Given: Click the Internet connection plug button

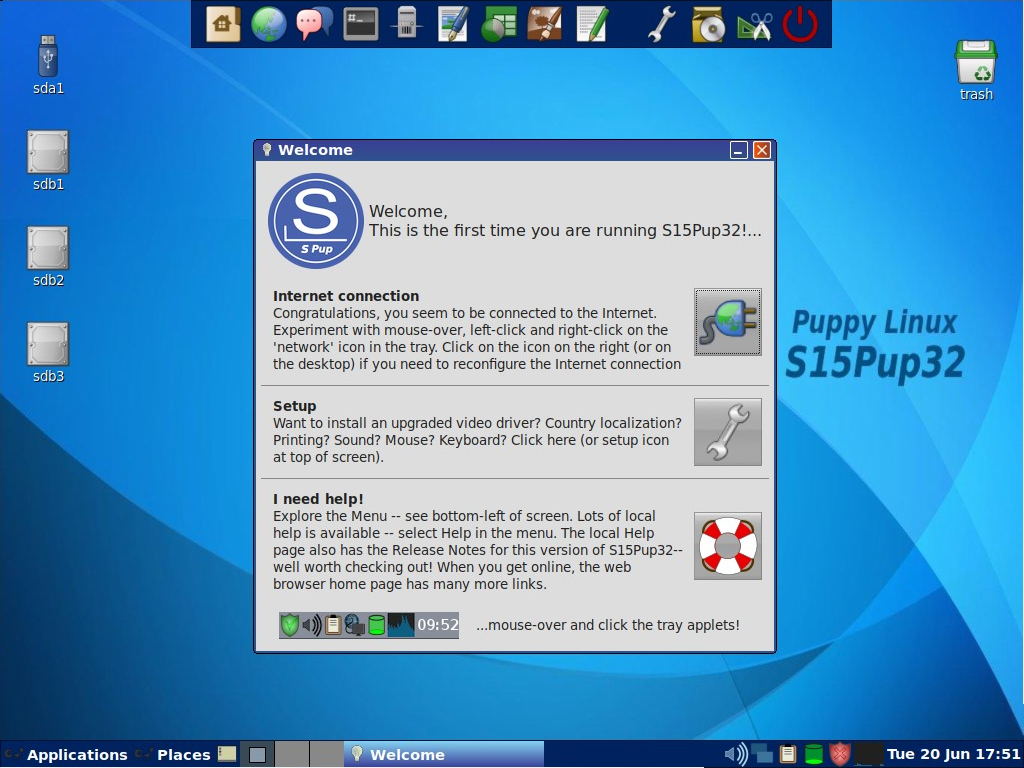Looking at the screenshot, I should (x=728, y=322).
